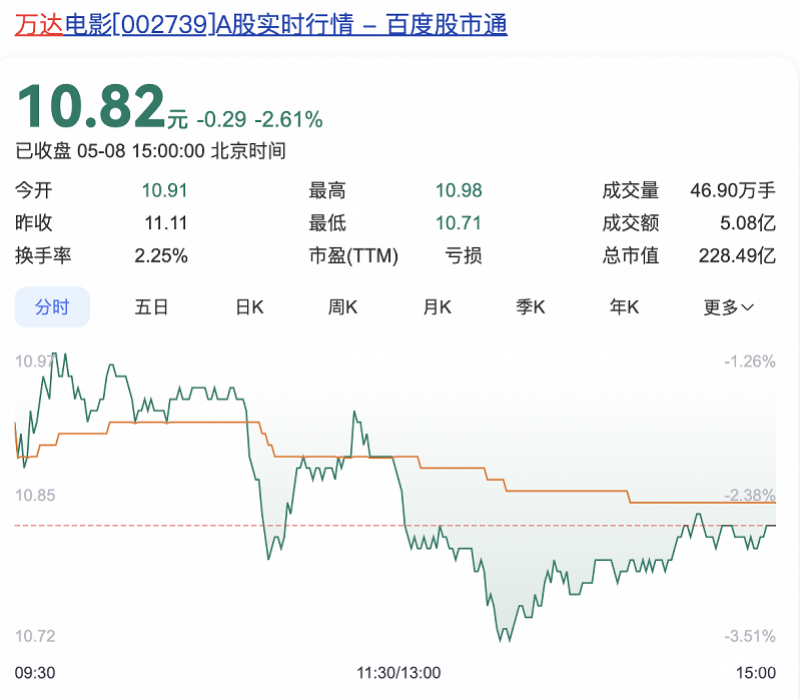Click the 最高 value 10.98
The height and width of the screenshot is (700, 800).
coord(458,191)
